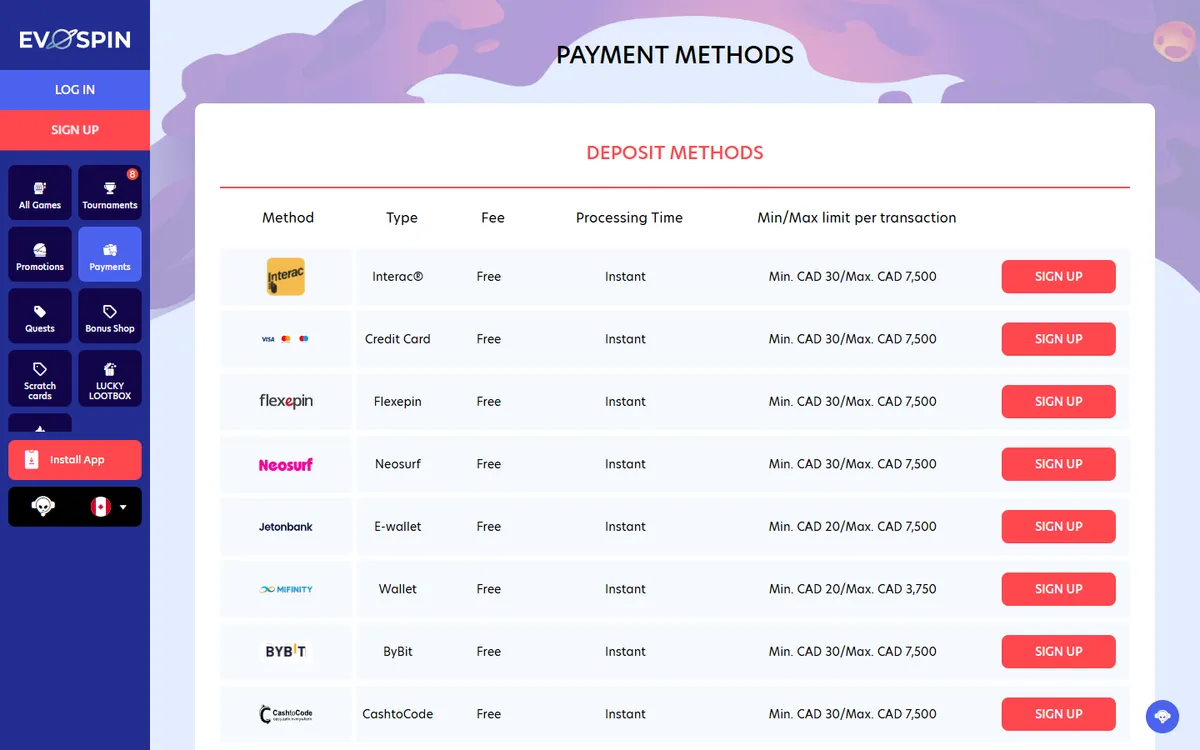1200x750 pixels.
Task: Click the Wallet type cell
Action: tap(398, 589)
